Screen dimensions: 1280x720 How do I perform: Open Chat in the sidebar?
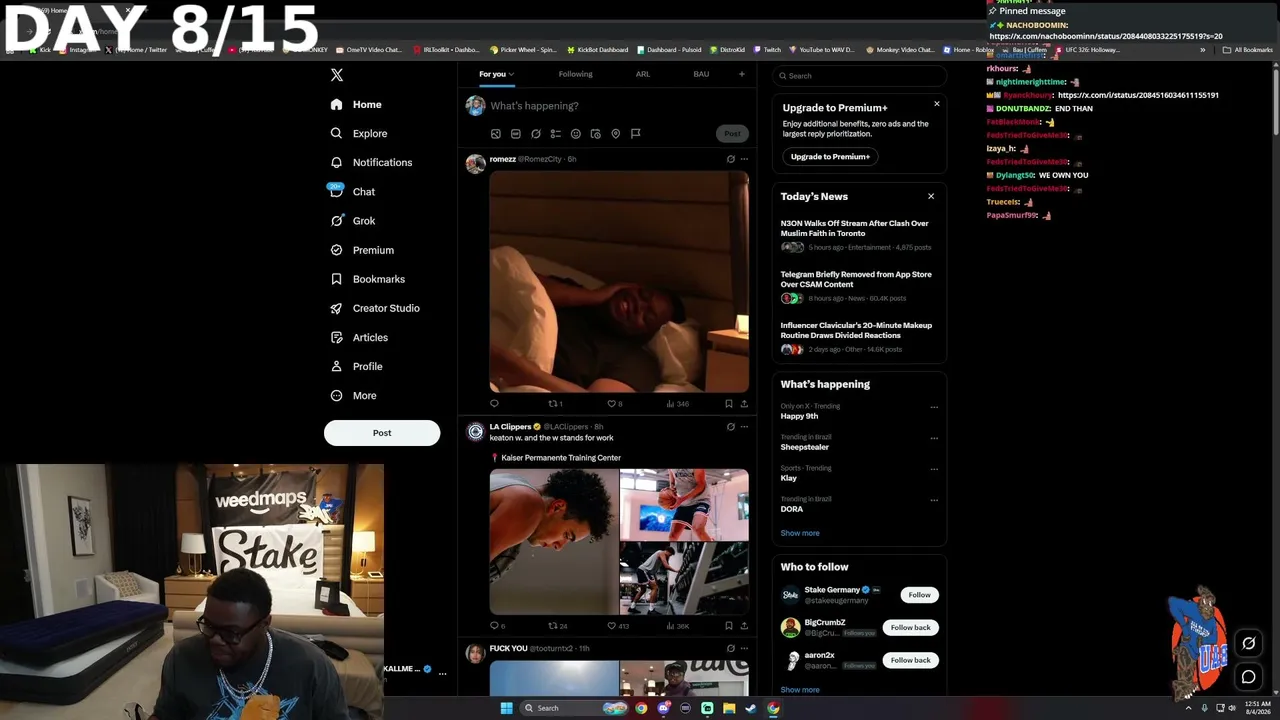[353, 191]
